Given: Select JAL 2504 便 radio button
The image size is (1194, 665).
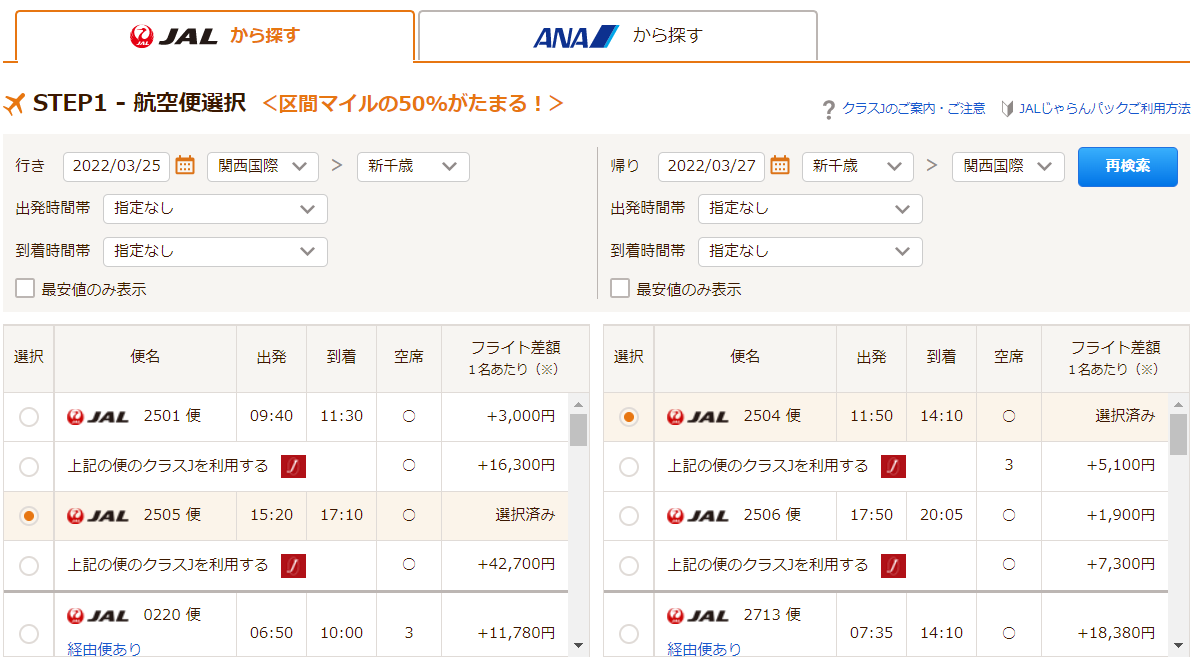Looking at the screenshot, I should coord(628,417).
